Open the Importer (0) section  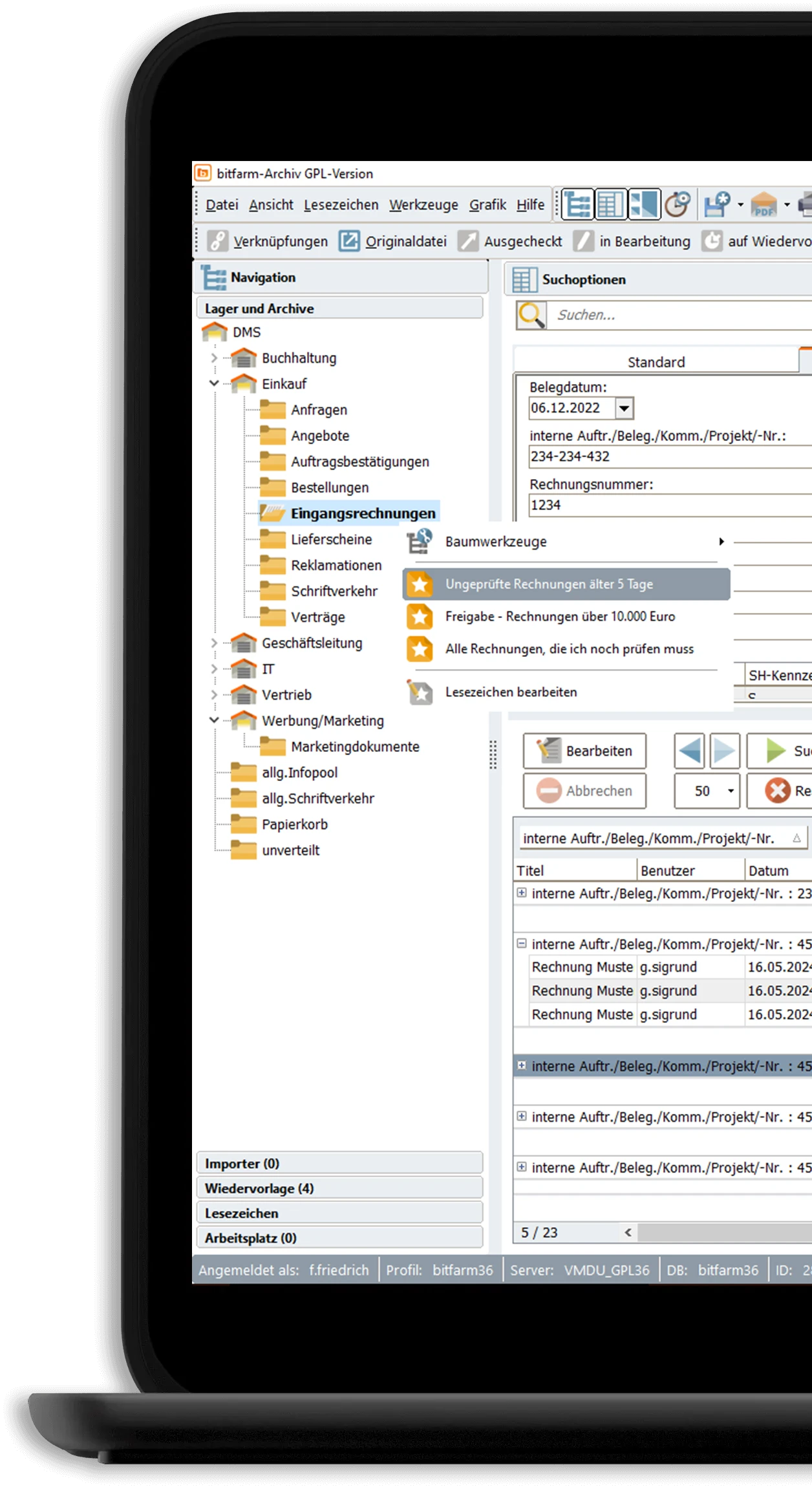339,1164
